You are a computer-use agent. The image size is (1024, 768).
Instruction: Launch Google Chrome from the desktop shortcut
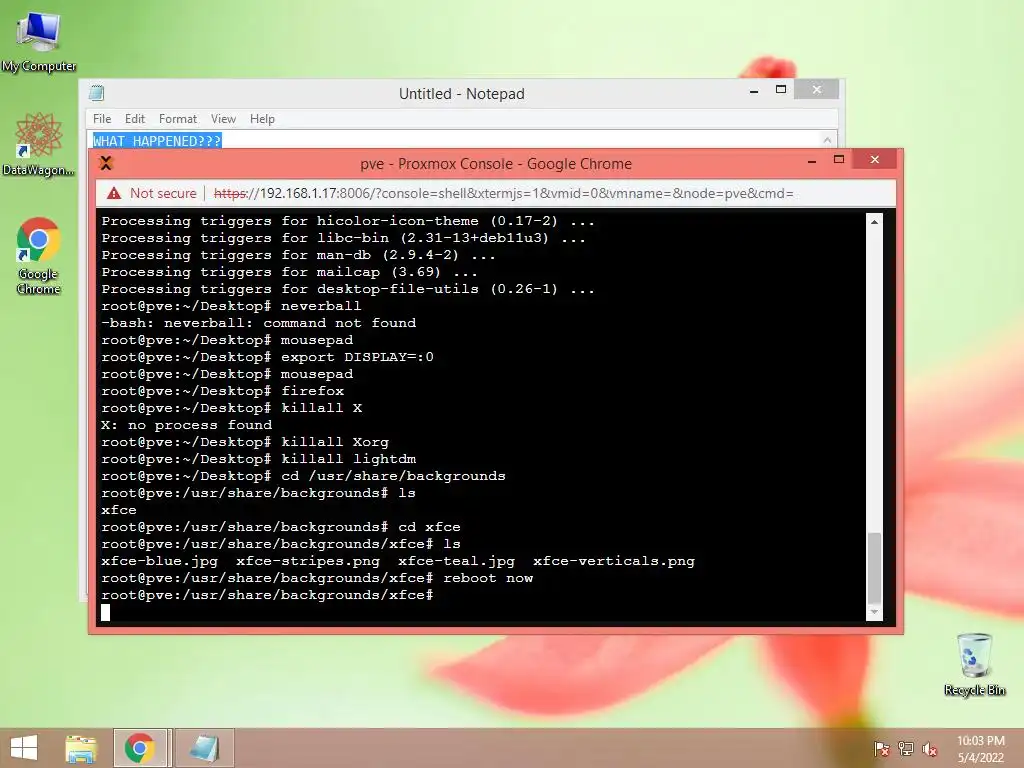(x=39, y=256)
